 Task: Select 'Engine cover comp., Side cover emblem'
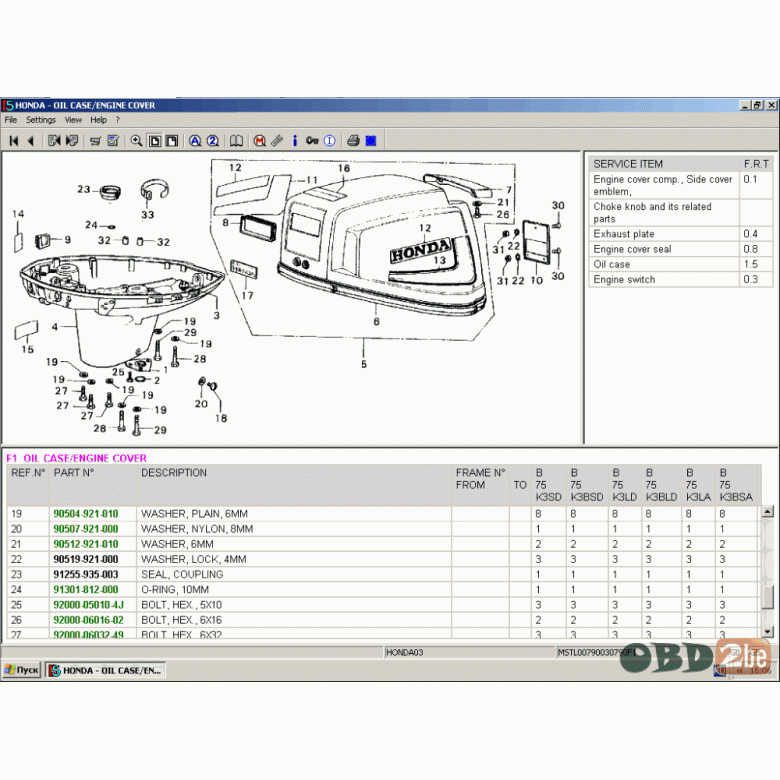coord(663,185)
